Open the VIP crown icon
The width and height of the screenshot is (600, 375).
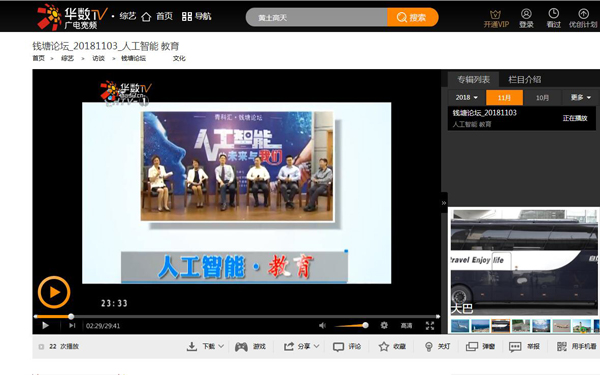tap(496, 15)
